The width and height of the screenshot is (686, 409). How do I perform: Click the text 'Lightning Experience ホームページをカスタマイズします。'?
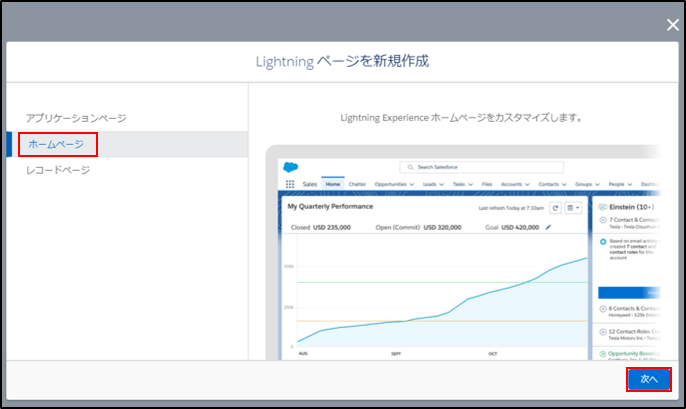(x=462, y=118)
